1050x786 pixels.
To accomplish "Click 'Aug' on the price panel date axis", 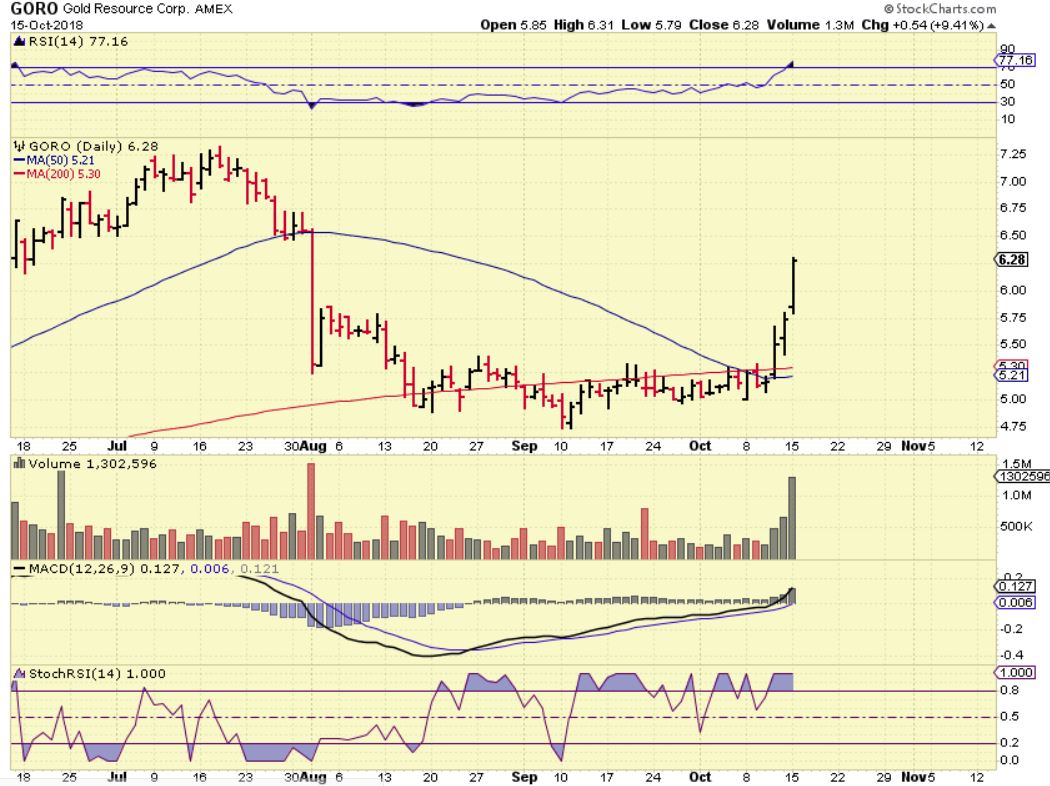I will tap(313, 446).
